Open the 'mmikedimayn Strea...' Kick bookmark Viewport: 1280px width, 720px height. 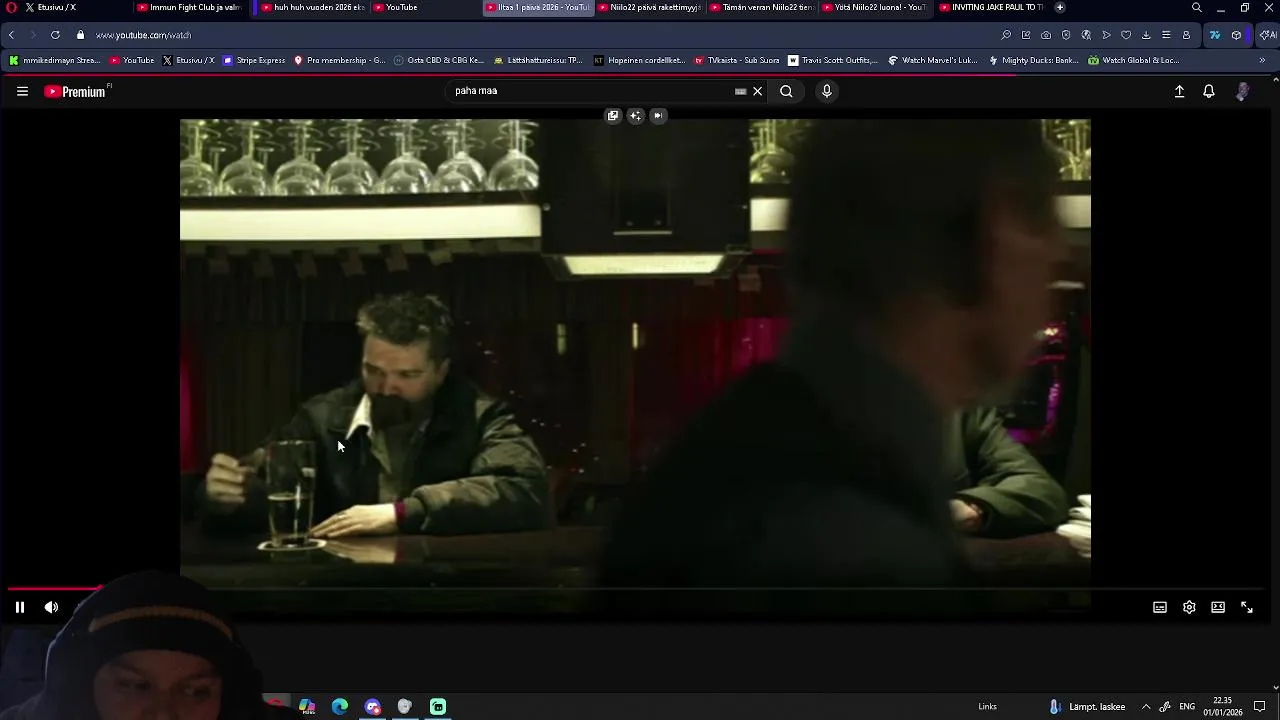[x=55, y=60]
